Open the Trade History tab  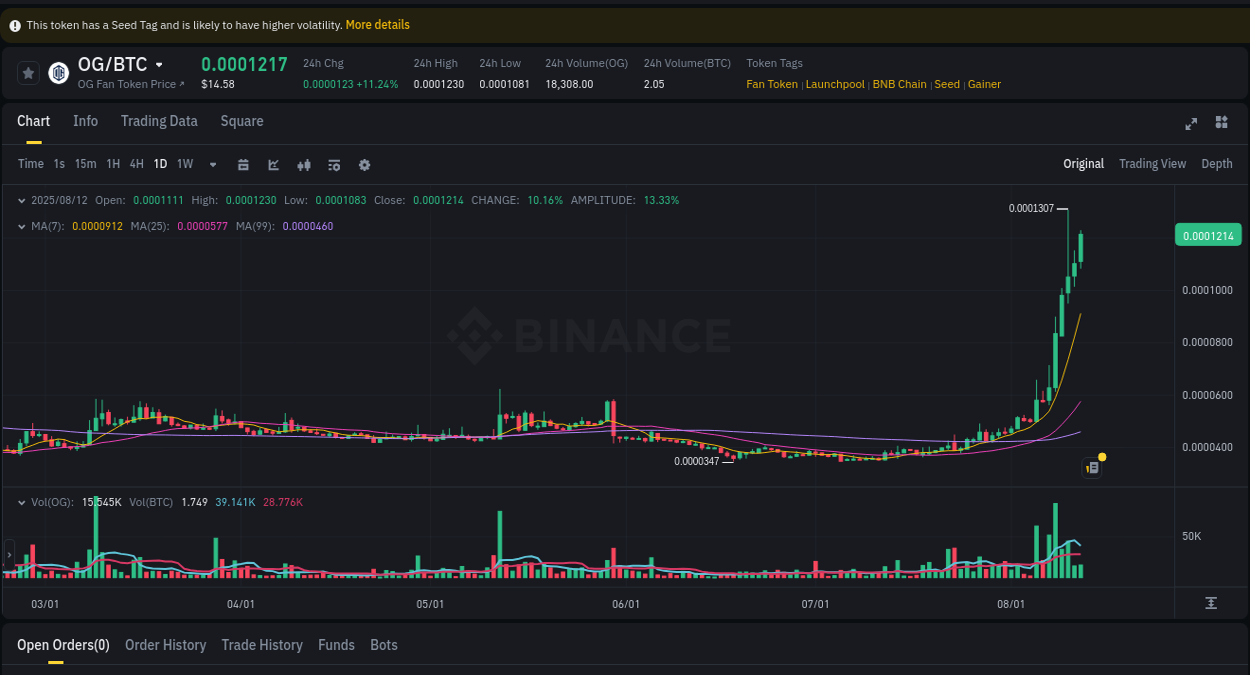click(262, 645)
